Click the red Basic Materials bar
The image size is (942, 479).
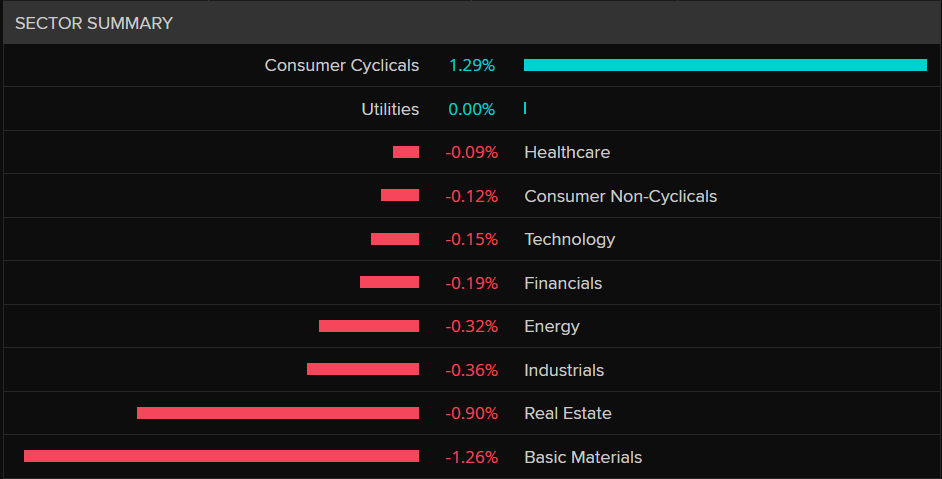[221, 456]
